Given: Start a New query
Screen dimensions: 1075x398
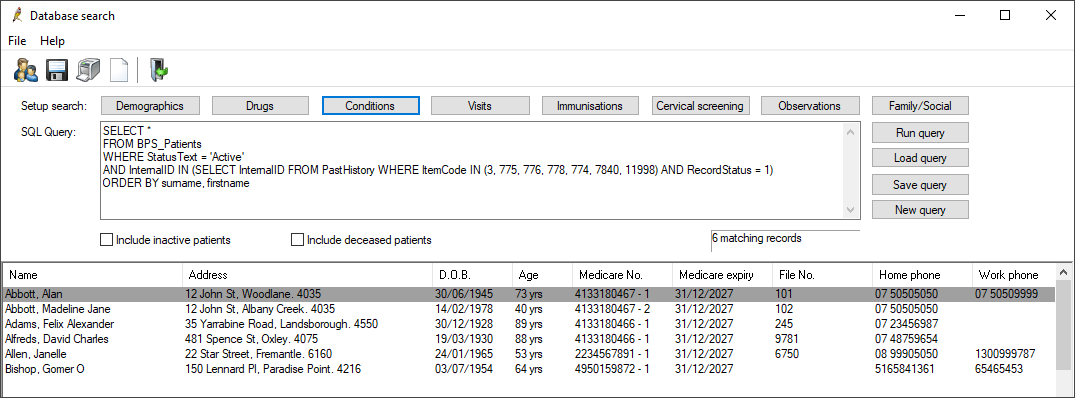Looking at the screenshot, I should point(920,210).
